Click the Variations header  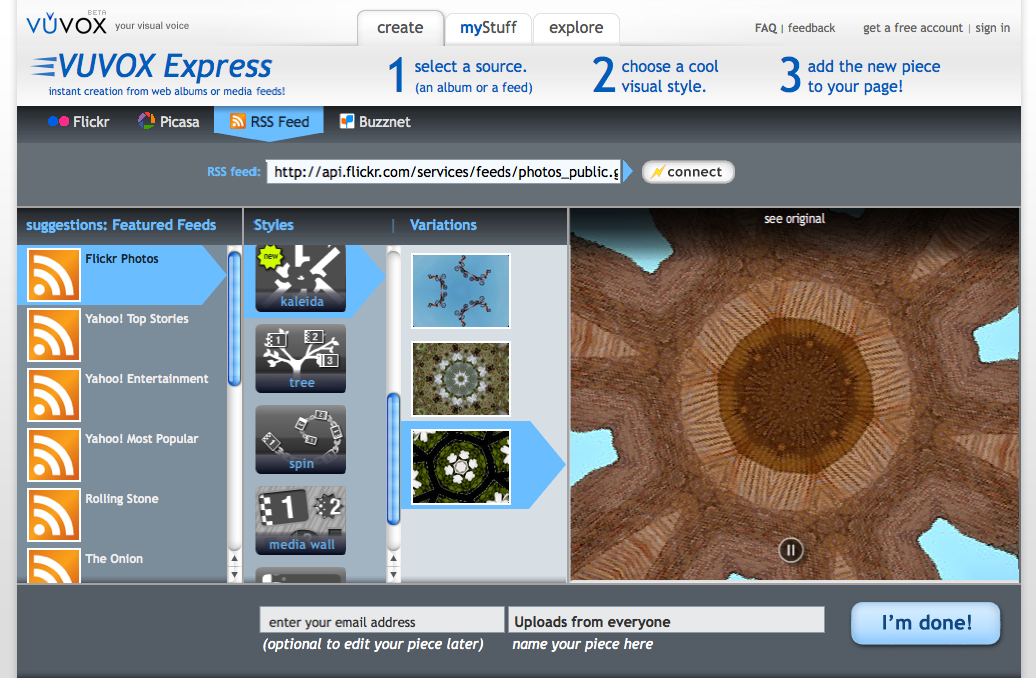click(443, 225)
